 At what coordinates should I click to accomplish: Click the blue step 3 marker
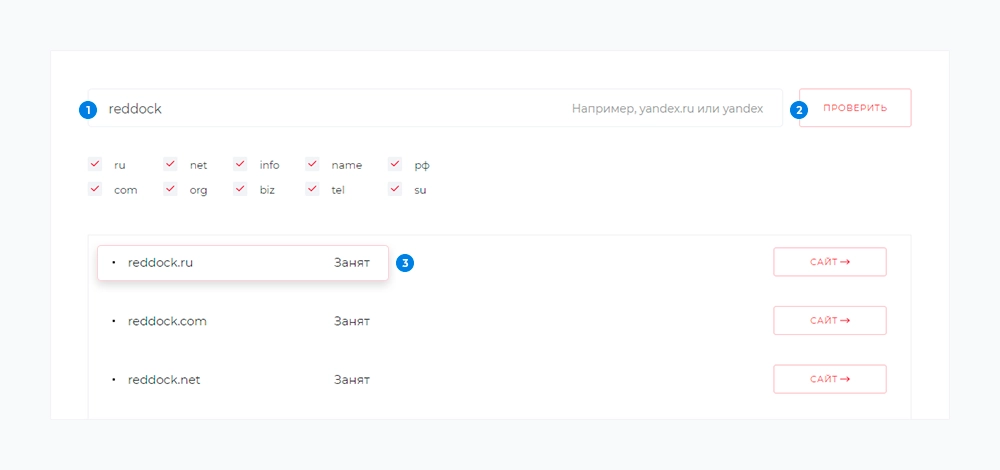pos(405,263)
